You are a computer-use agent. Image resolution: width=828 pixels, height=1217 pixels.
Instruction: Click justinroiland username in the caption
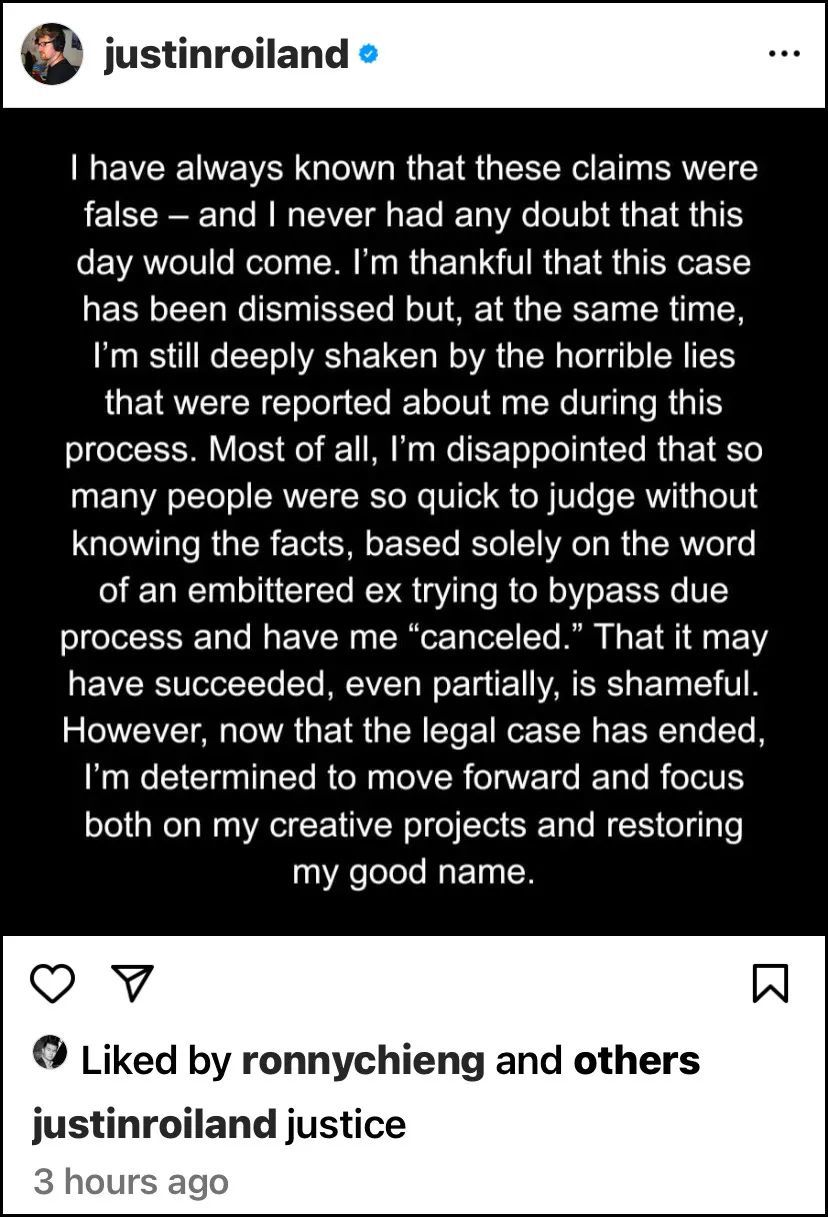pos(153,1124)
